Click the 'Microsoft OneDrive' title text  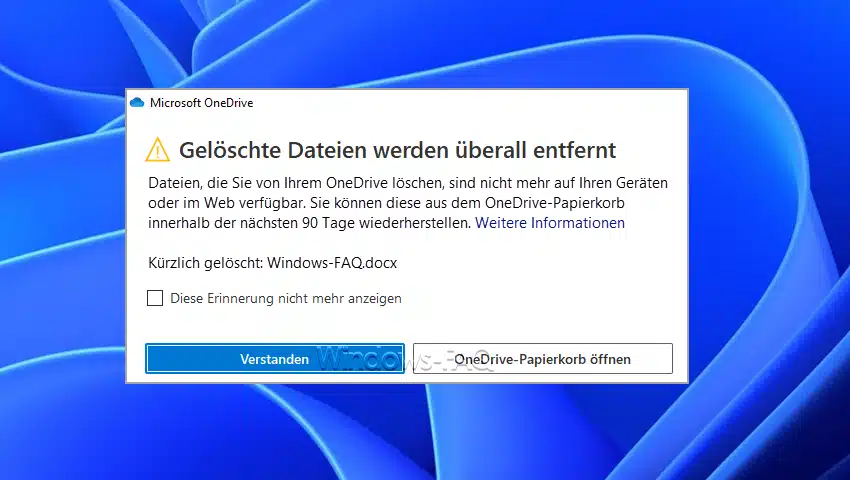click(202, 103)
